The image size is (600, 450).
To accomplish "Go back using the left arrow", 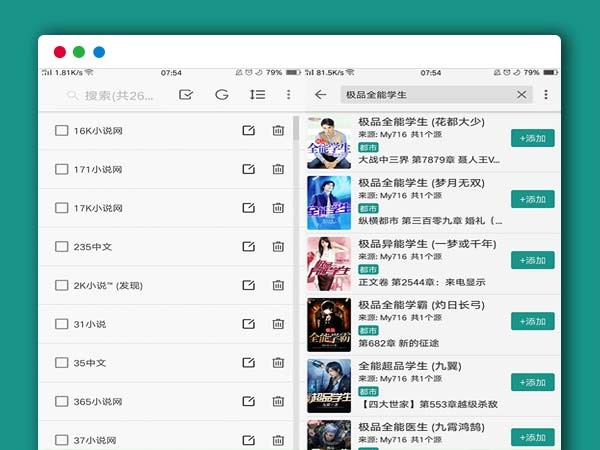I will [320, 95].
